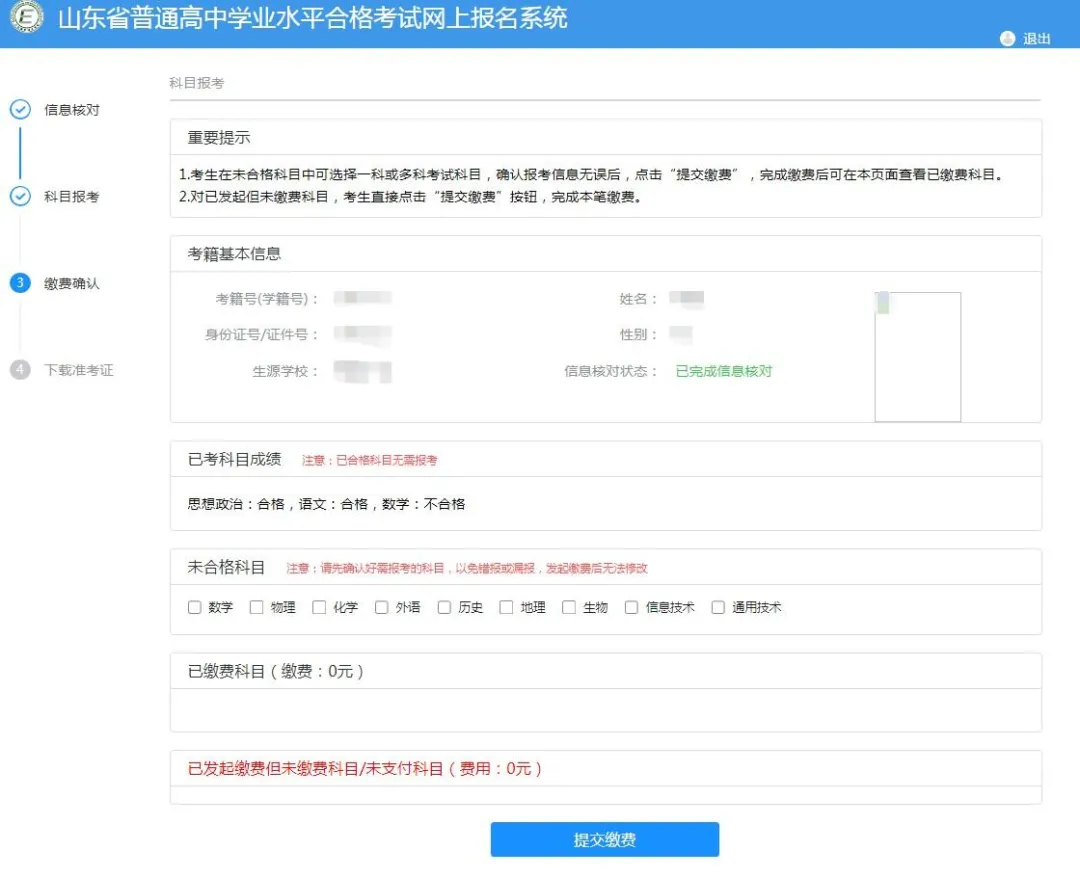Check the 信息技术 subject checkbox
Screen dimensions: 1080x878
(x=631, y=607)
